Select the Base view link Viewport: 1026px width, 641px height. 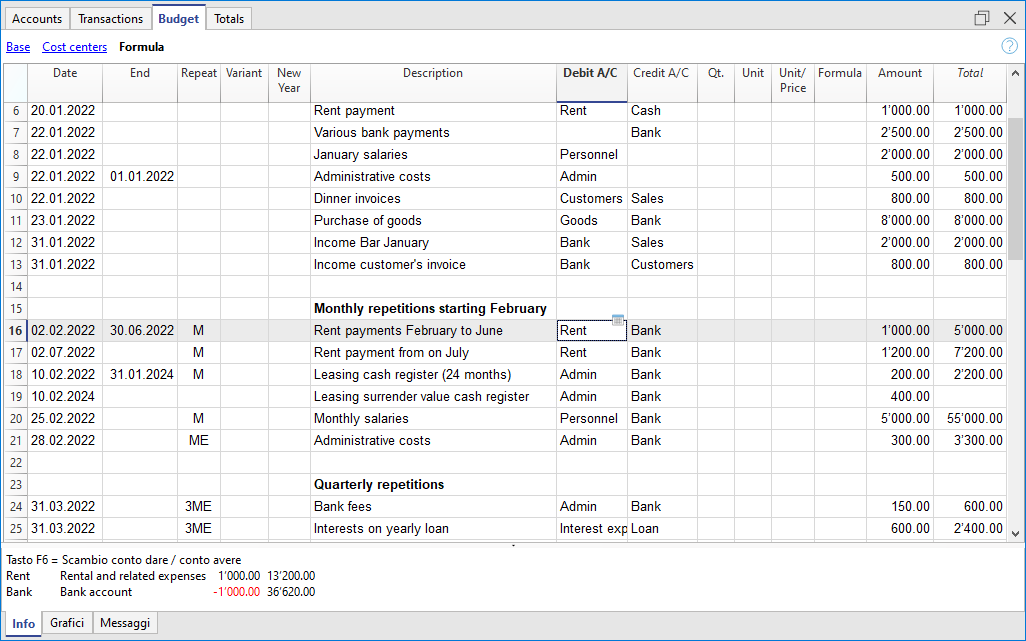(18, 47)
